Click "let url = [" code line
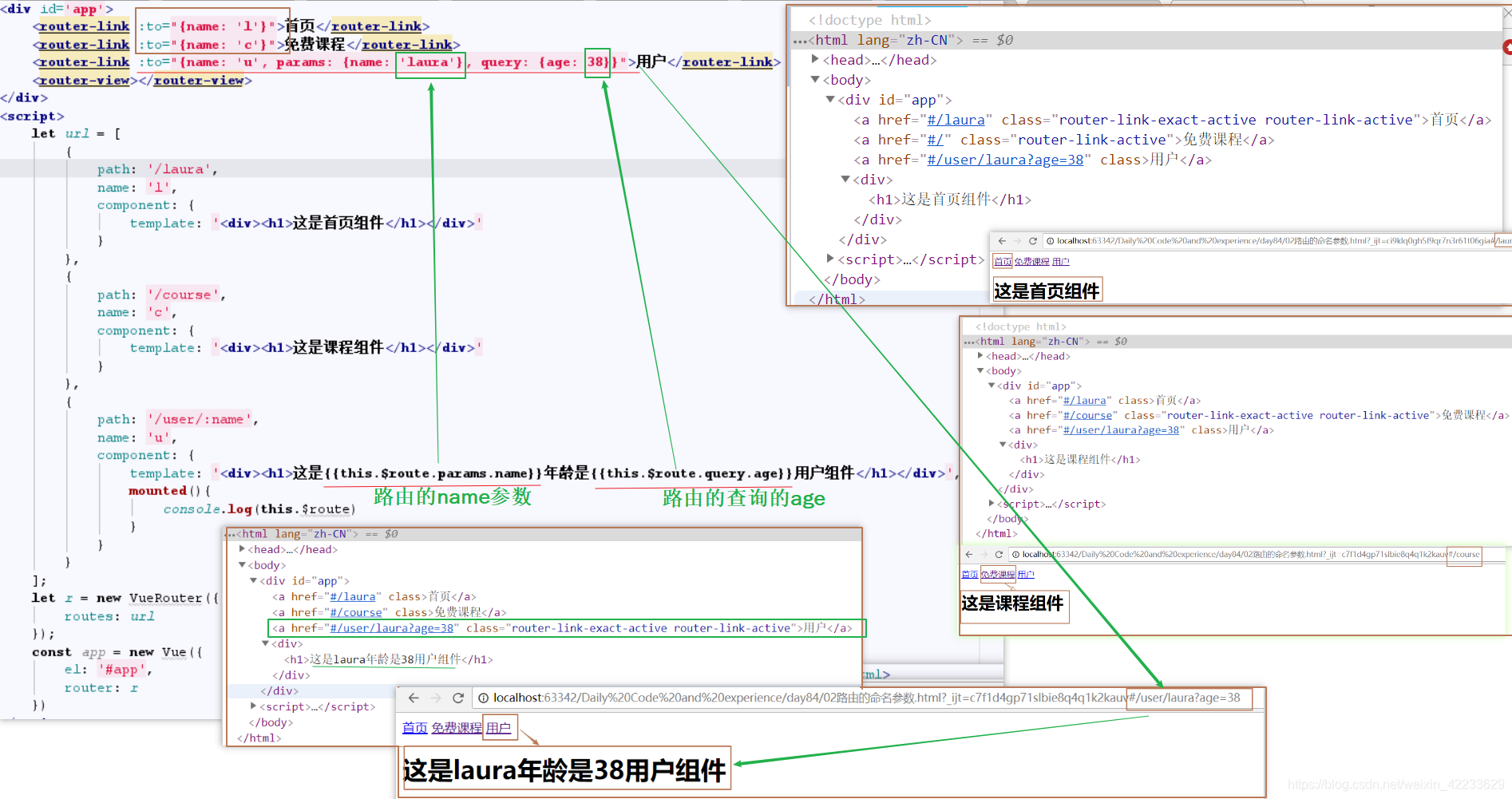 coord(76,133)
